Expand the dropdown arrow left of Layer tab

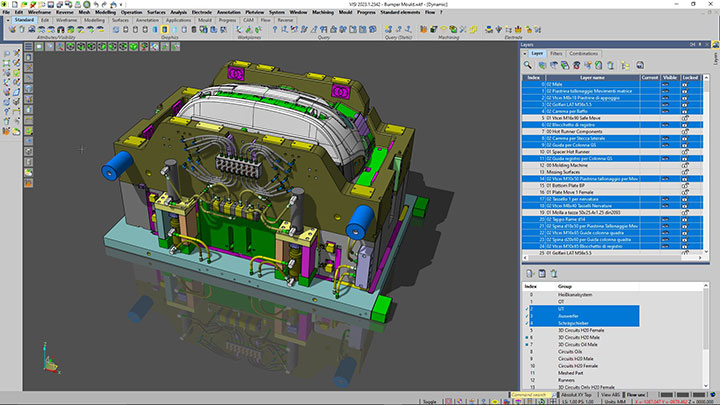coord(524,53)
